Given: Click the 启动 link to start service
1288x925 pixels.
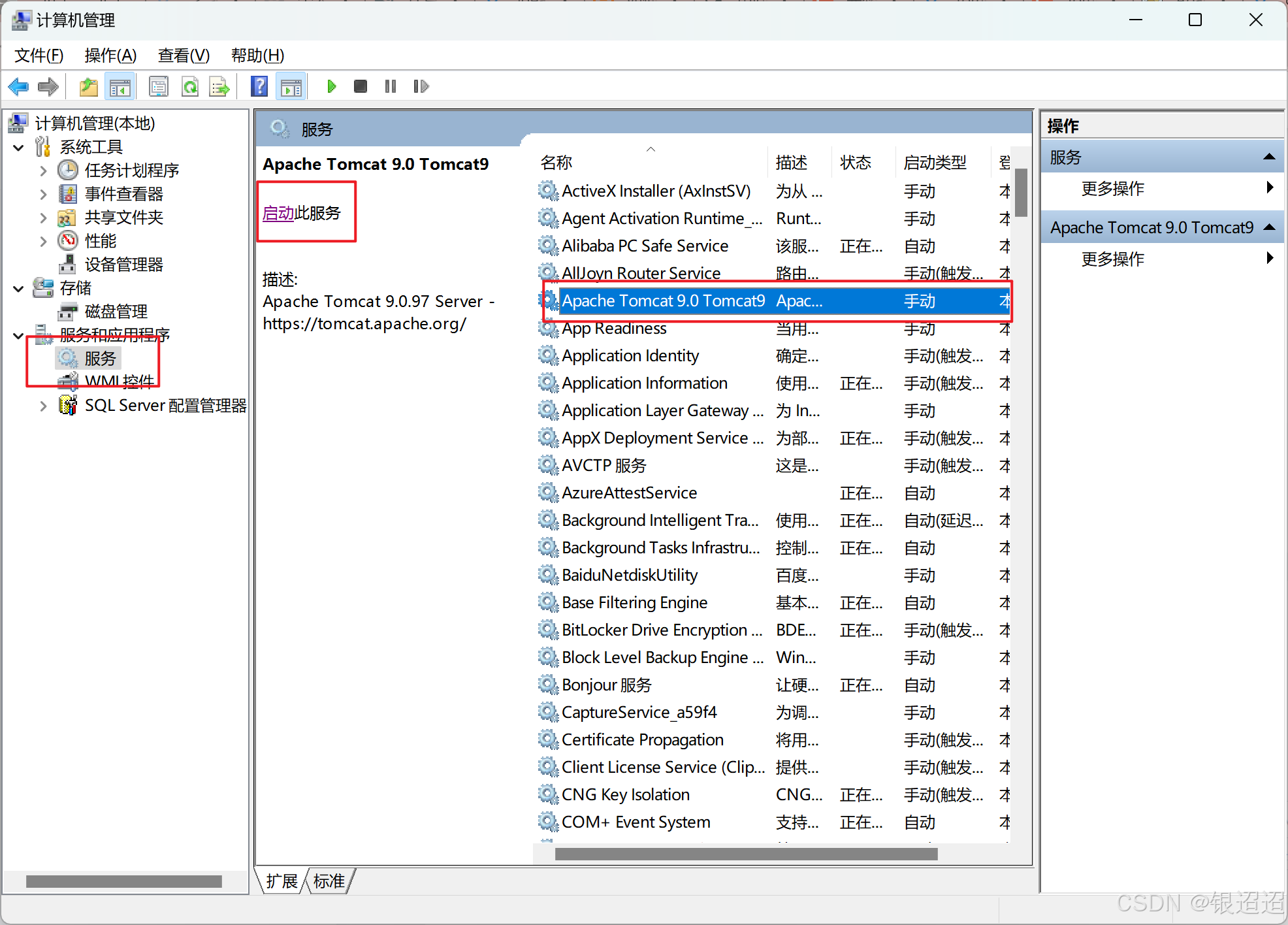Looking at the screenshot, I should click(278, 213).
